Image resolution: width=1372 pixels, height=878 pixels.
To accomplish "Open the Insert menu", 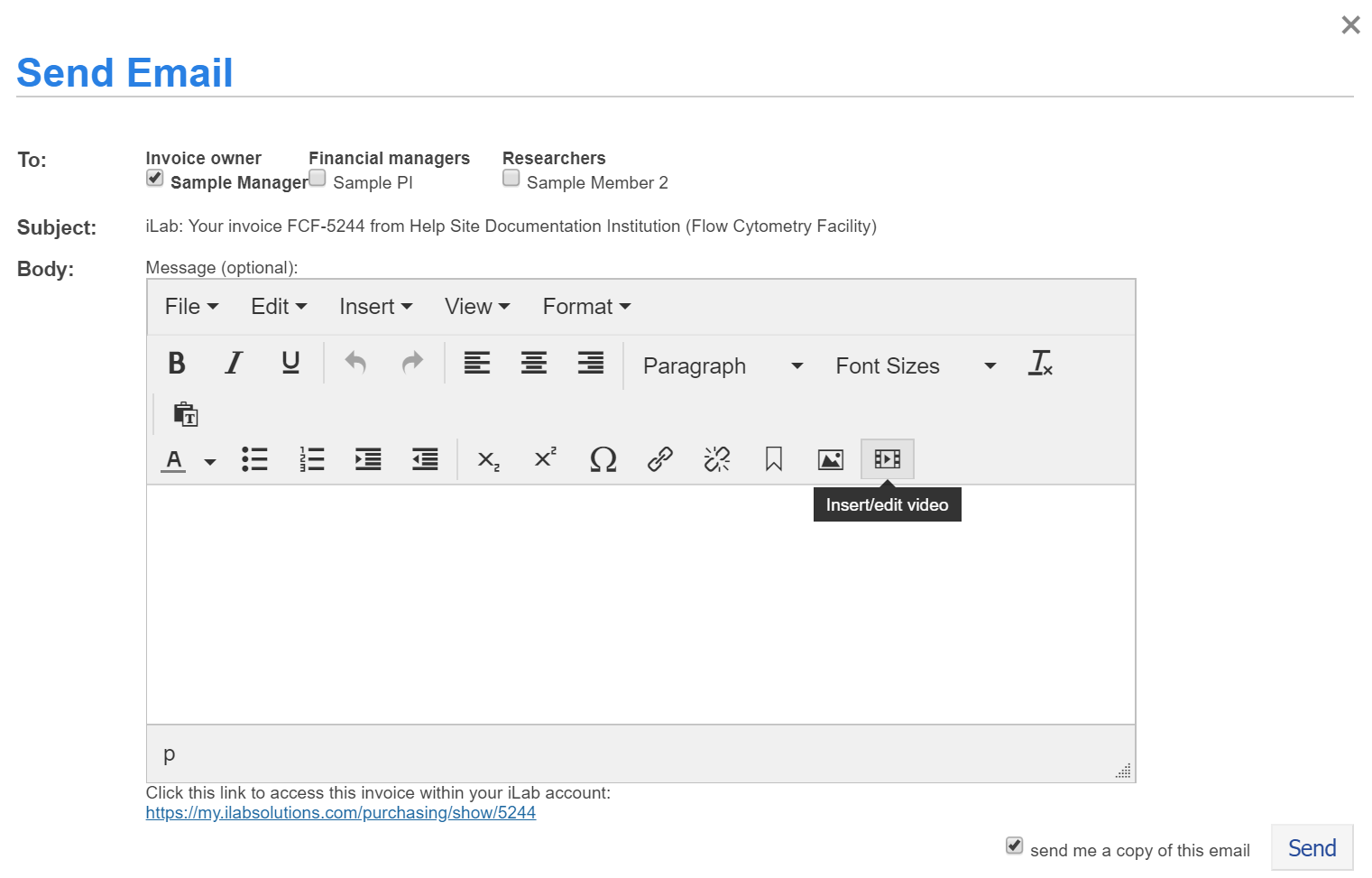I will pyautogui.click(x=375, y=307).
